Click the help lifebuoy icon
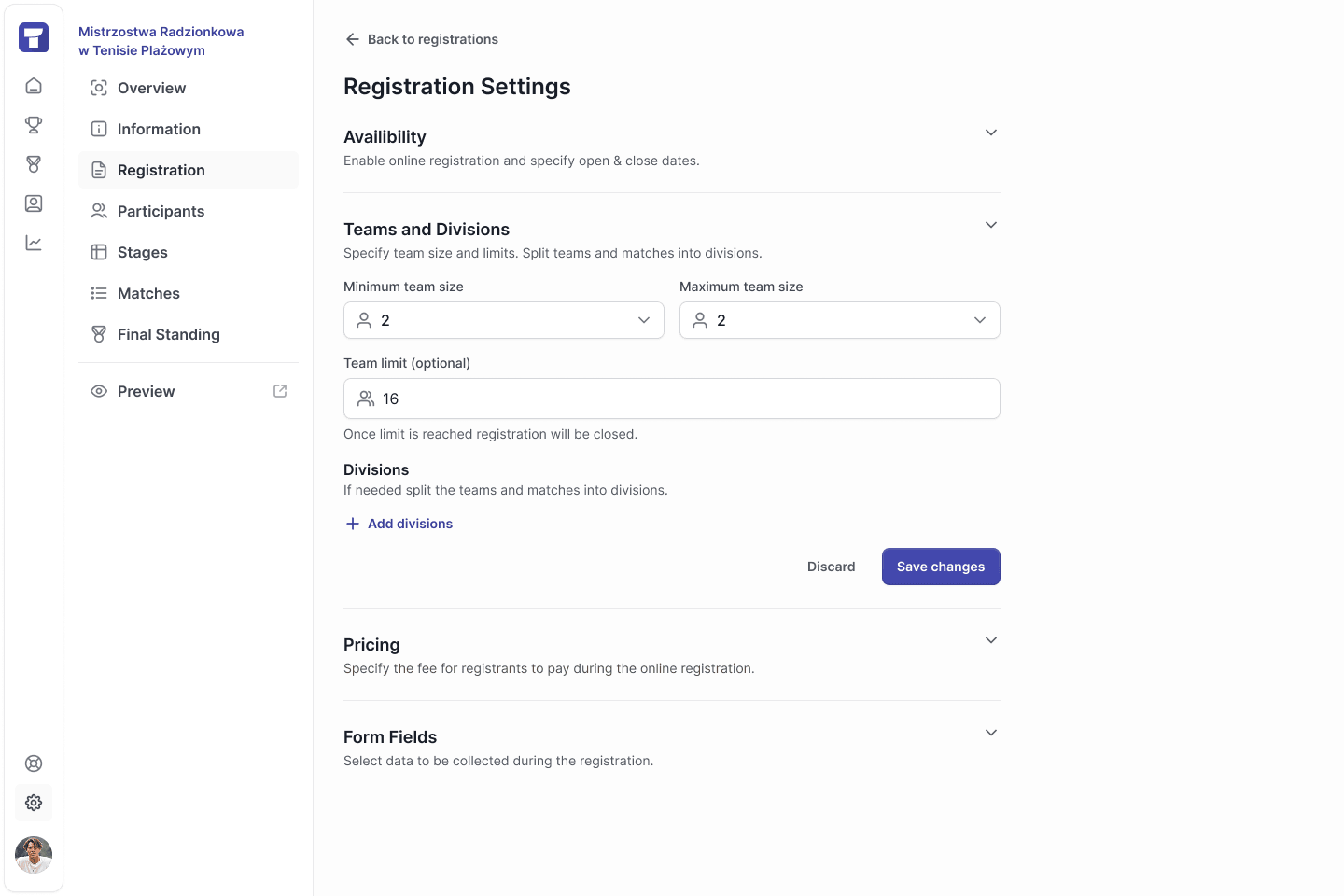The width and height of the screenshot is (1344, 896). pos(34,763)
